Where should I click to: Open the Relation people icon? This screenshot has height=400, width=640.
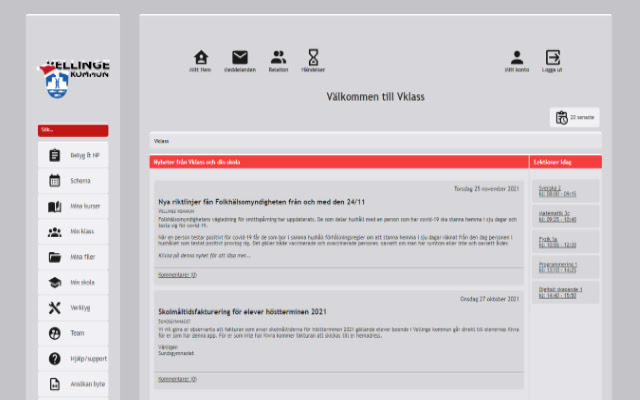278,60
